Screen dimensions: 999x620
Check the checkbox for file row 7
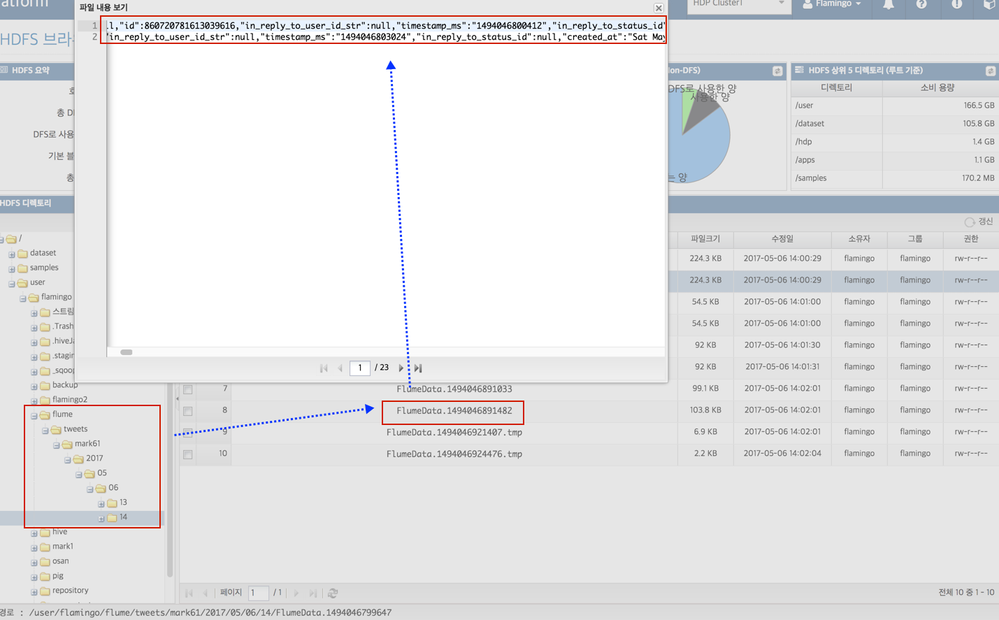click(x=187, y=389)
